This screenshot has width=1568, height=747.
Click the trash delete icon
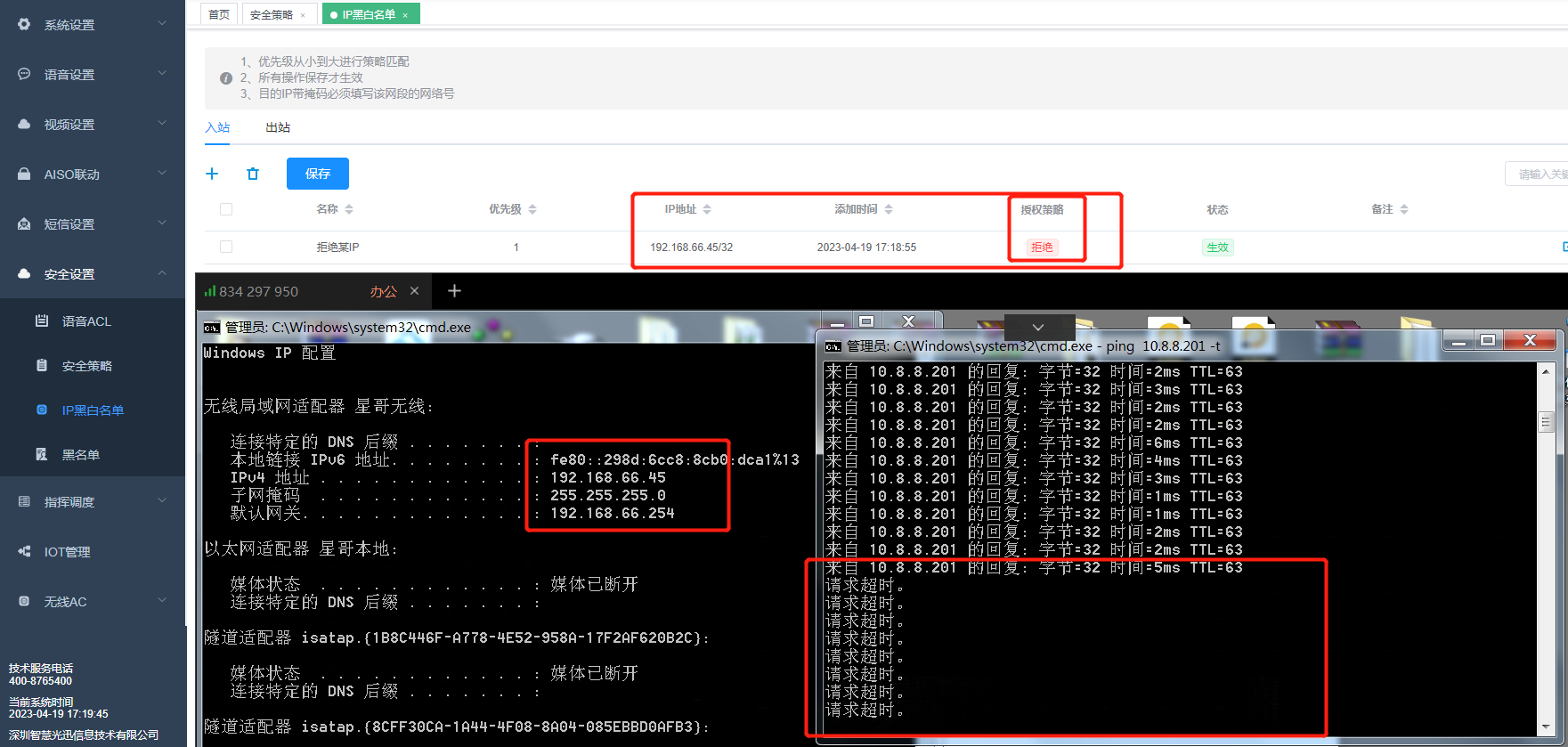[253, 174]
